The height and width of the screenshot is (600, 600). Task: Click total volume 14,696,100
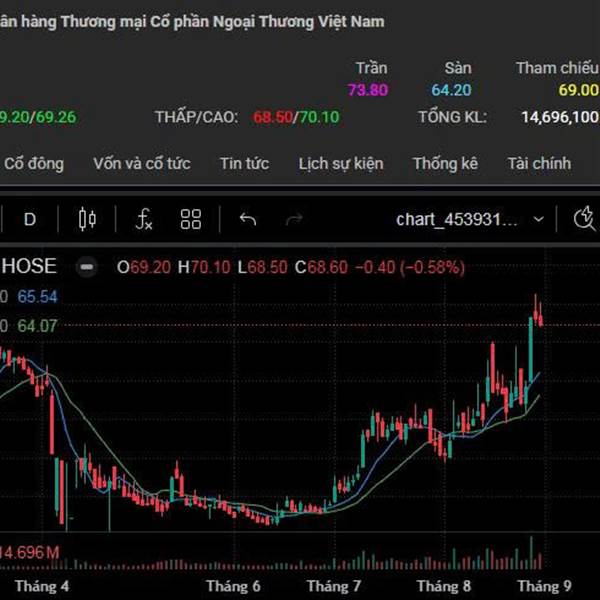click(560, 117)
